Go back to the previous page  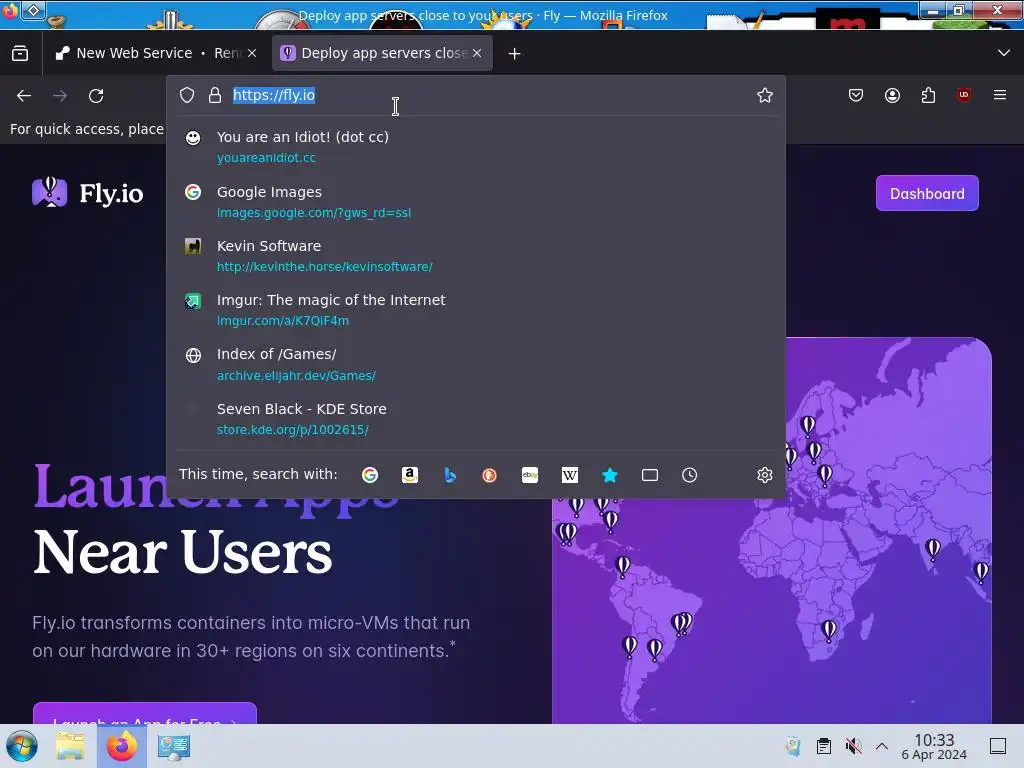click(x=24, y=96)
